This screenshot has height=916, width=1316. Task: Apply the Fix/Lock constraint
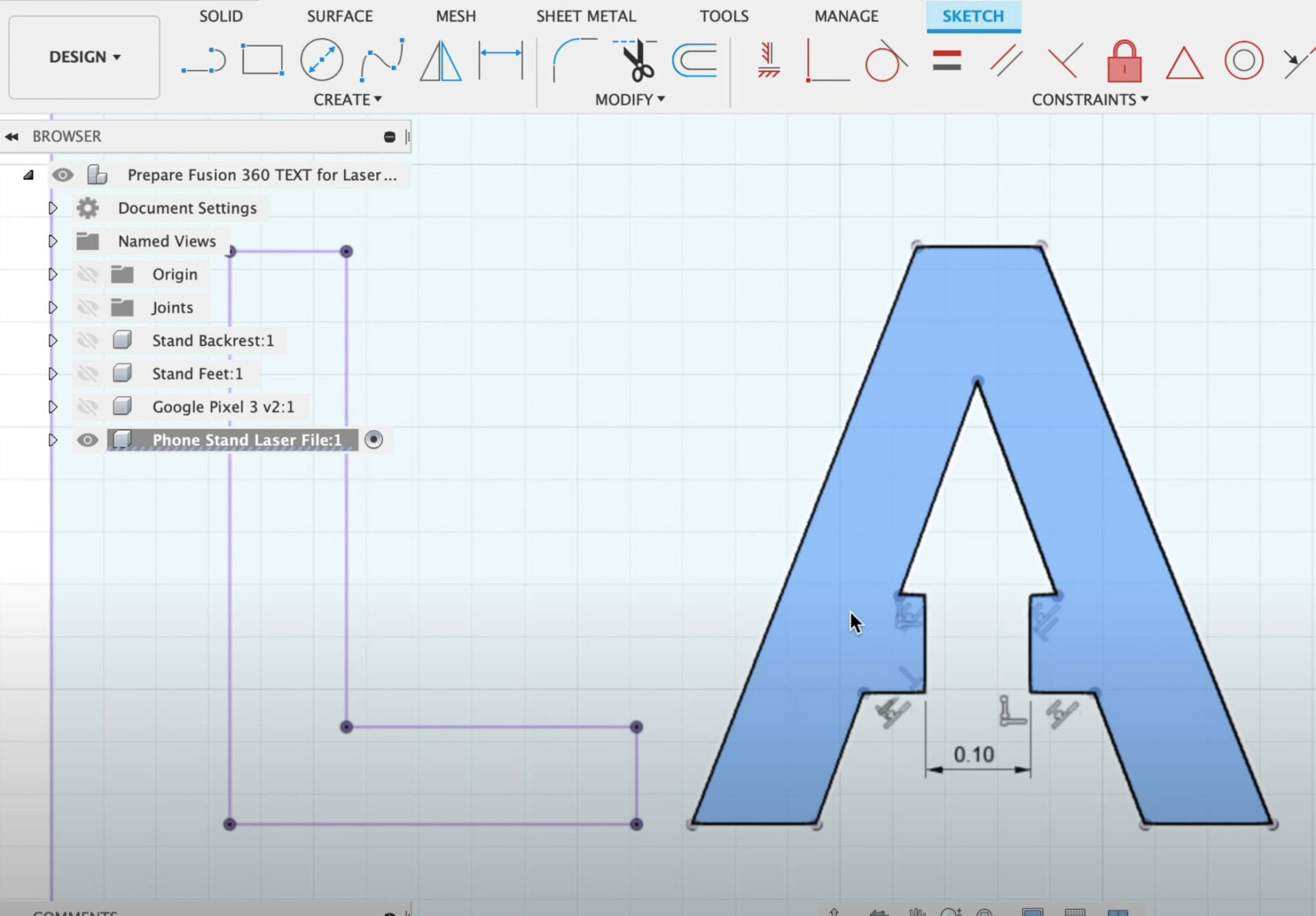(x=1123, y=60)
